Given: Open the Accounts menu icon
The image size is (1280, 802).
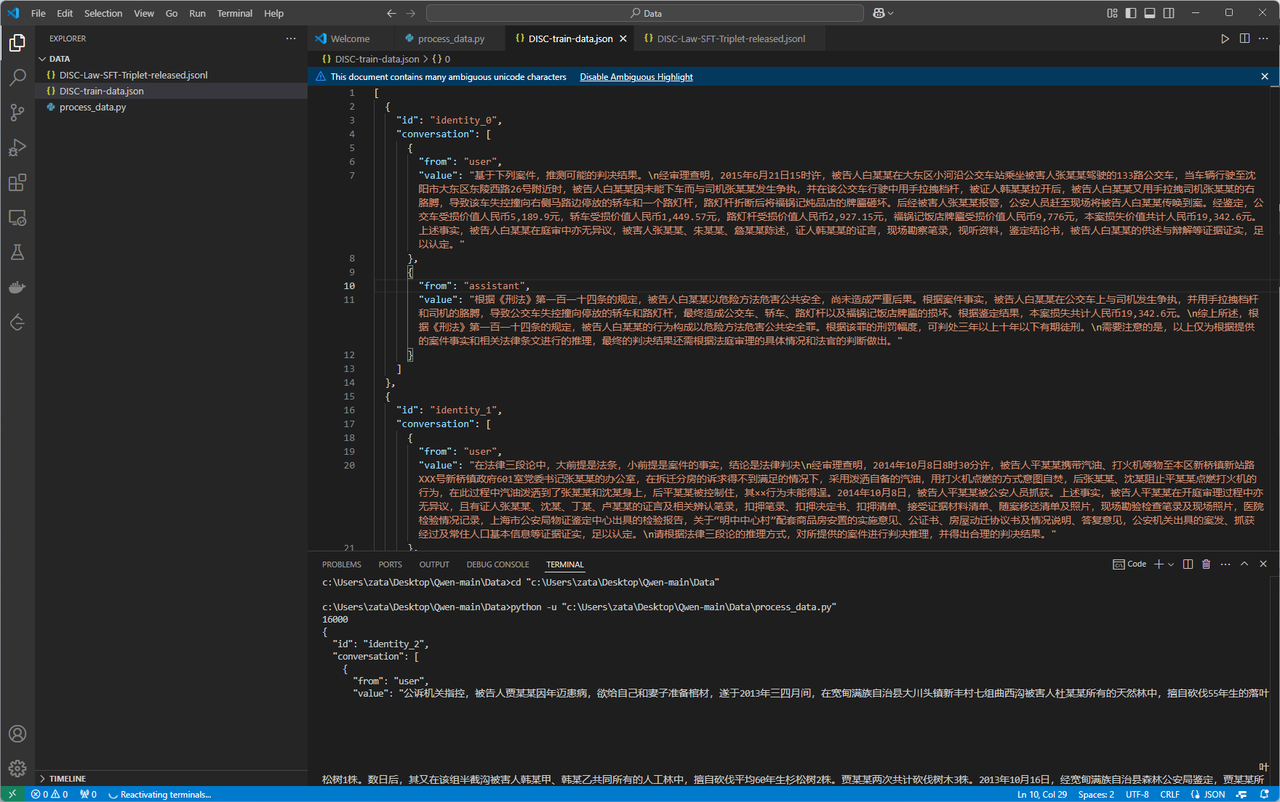Looking at the screenshot, I should click(x=17, y=734).
